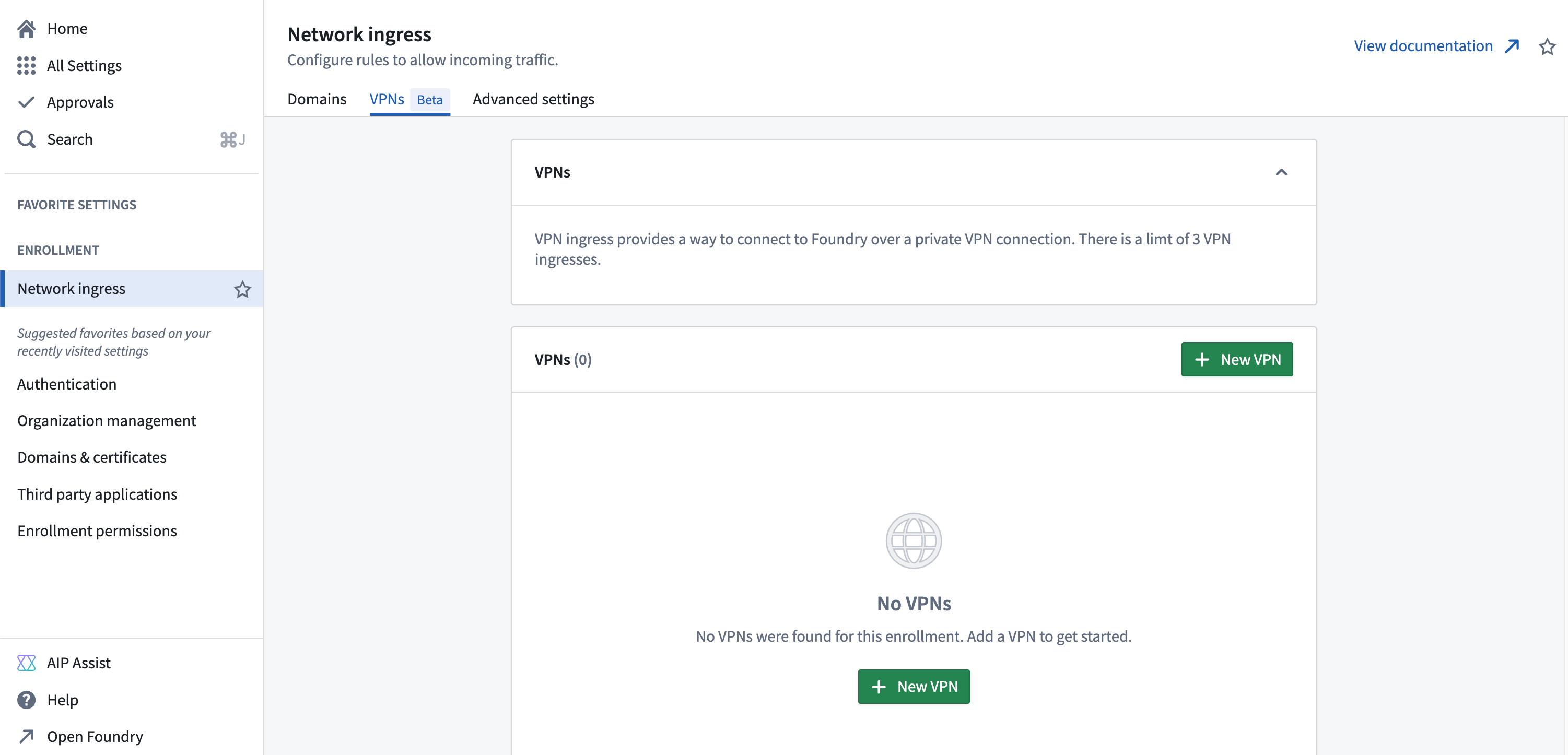The image size is (1568, 755).
Task: Open the Advanced settings tab
Action: pyautogui.click(x=533, y=99)
